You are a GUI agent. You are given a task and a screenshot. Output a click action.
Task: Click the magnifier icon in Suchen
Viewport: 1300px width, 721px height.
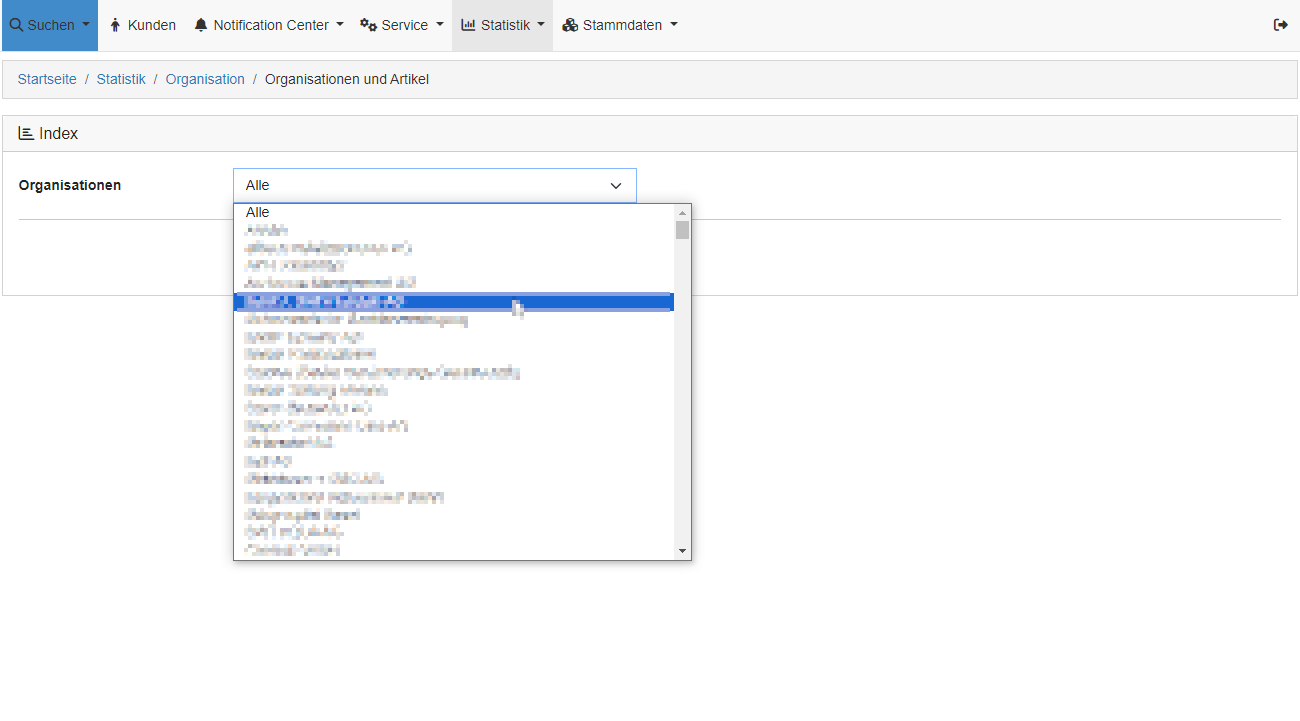click(16, 25)
